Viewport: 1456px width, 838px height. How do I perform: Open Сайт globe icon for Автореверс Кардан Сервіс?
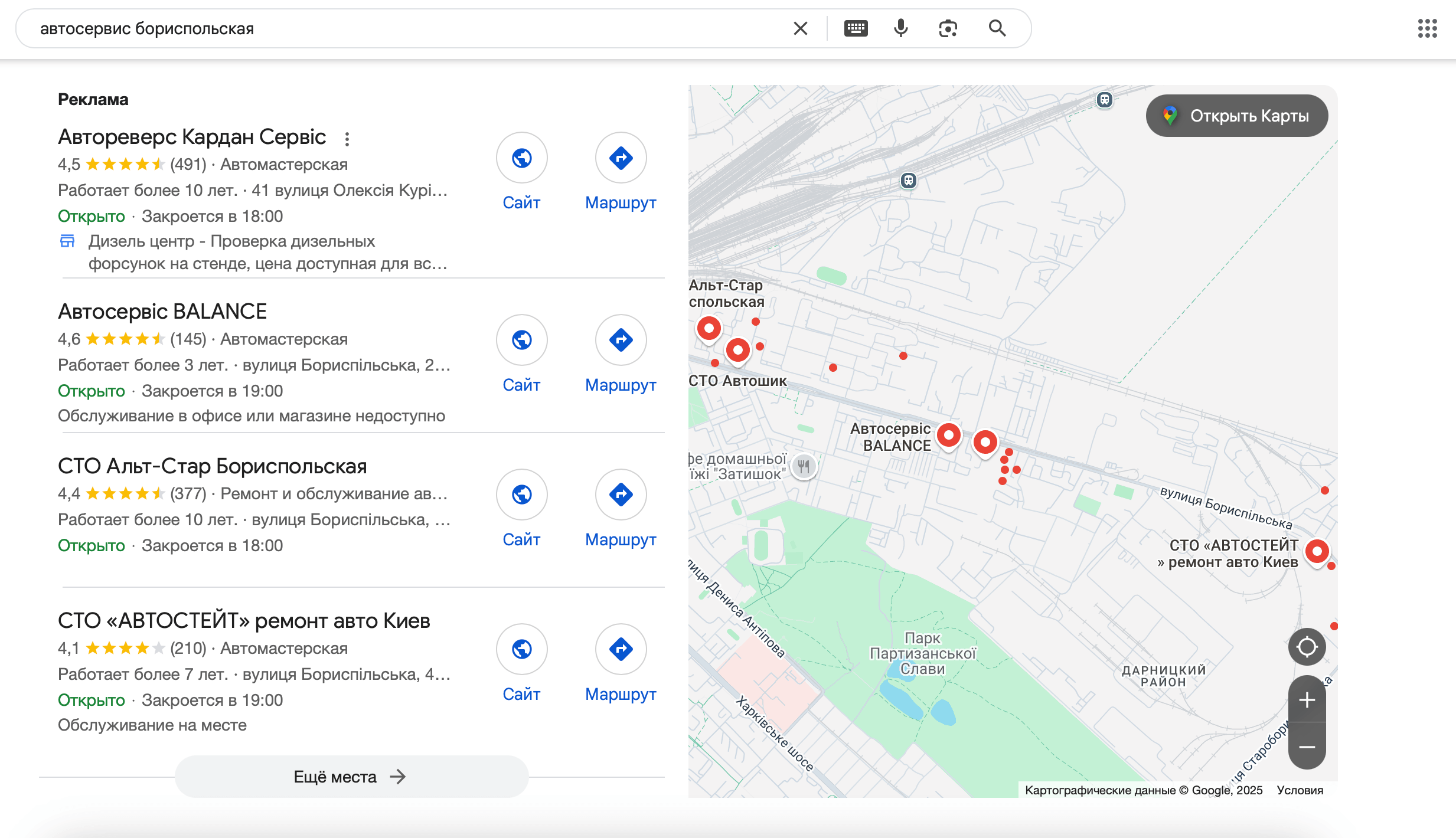[522, 158]
